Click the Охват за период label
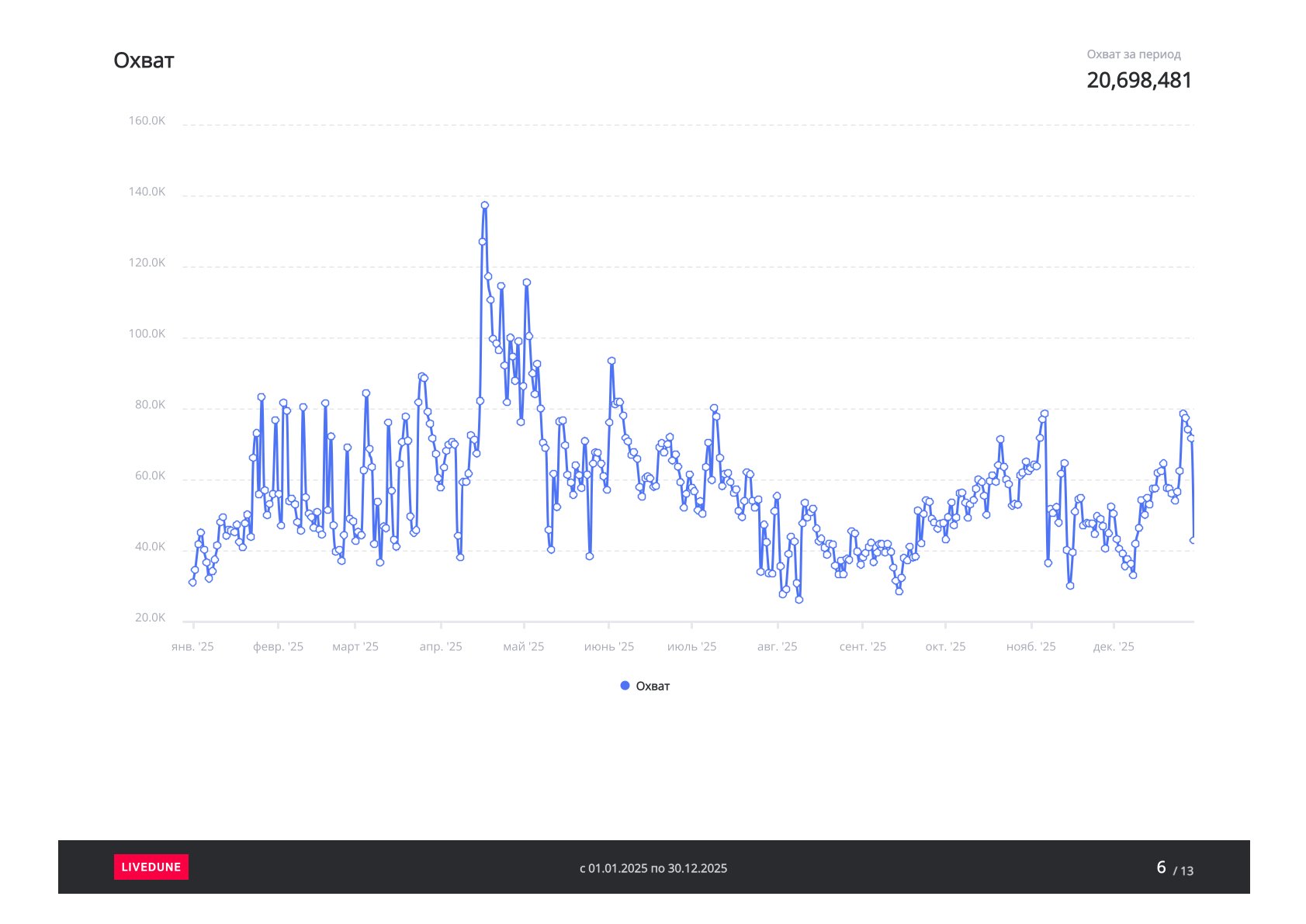 1133,54
